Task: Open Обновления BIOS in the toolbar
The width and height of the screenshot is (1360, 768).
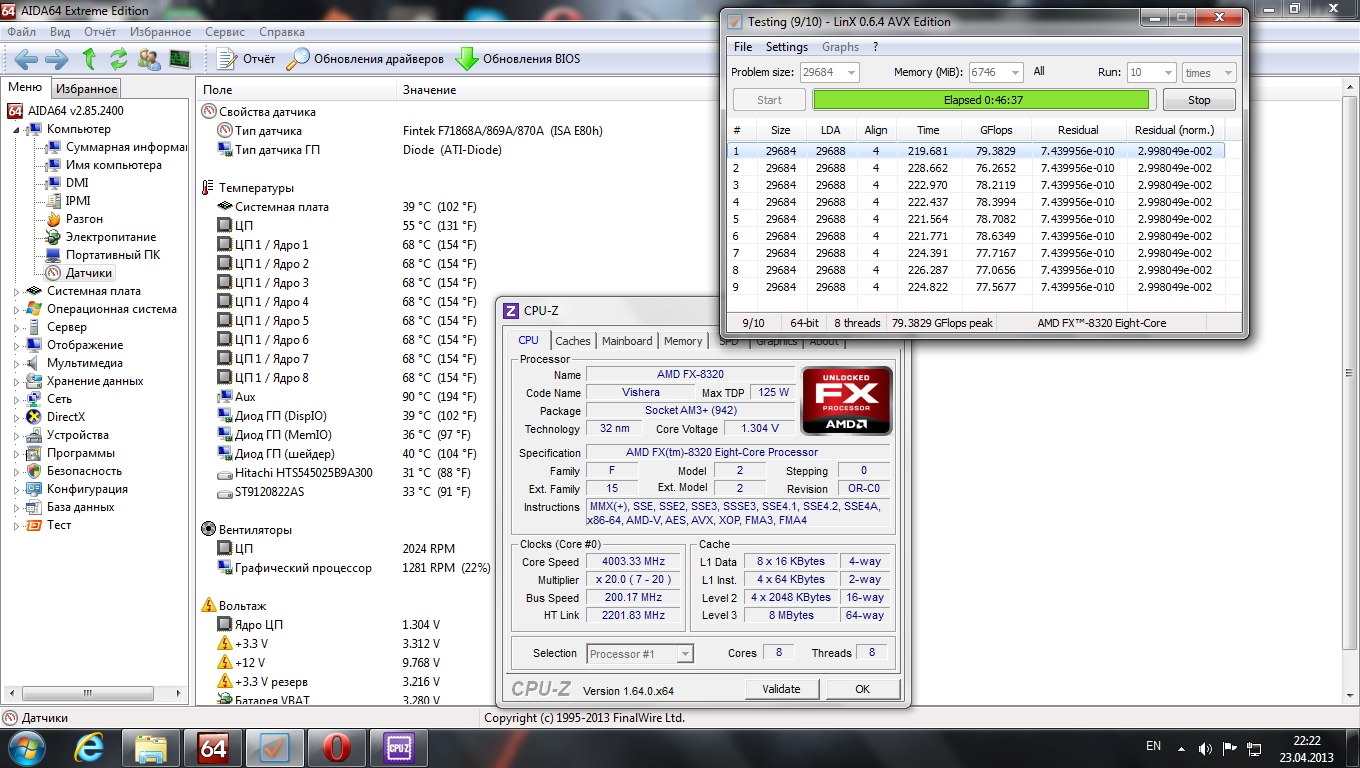Action: pos(518,59)
